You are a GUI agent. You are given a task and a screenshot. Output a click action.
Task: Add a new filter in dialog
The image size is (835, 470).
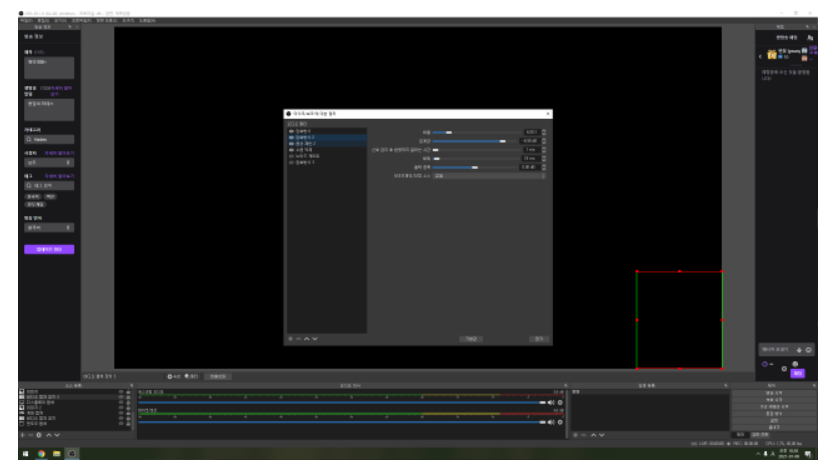point(290,339)
